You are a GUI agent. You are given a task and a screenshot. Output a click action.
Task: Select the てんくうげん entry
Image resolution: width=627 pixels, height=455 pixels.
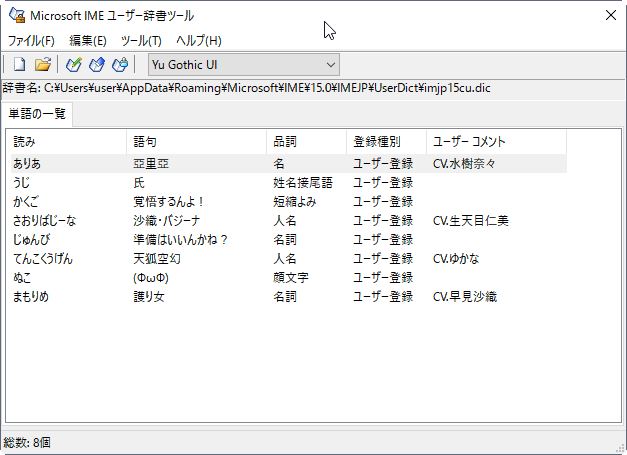tap(43, 259)
